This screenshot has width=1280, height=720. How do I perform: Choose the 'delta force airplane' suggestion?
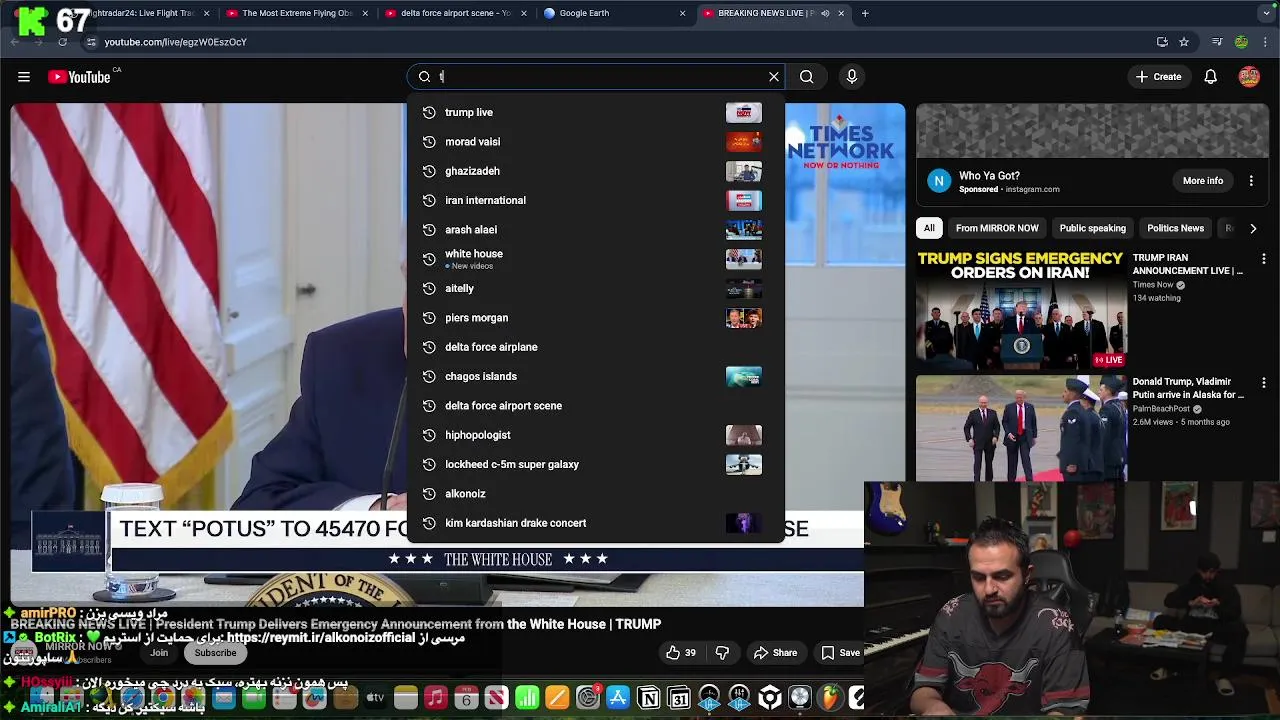[596, 347]
